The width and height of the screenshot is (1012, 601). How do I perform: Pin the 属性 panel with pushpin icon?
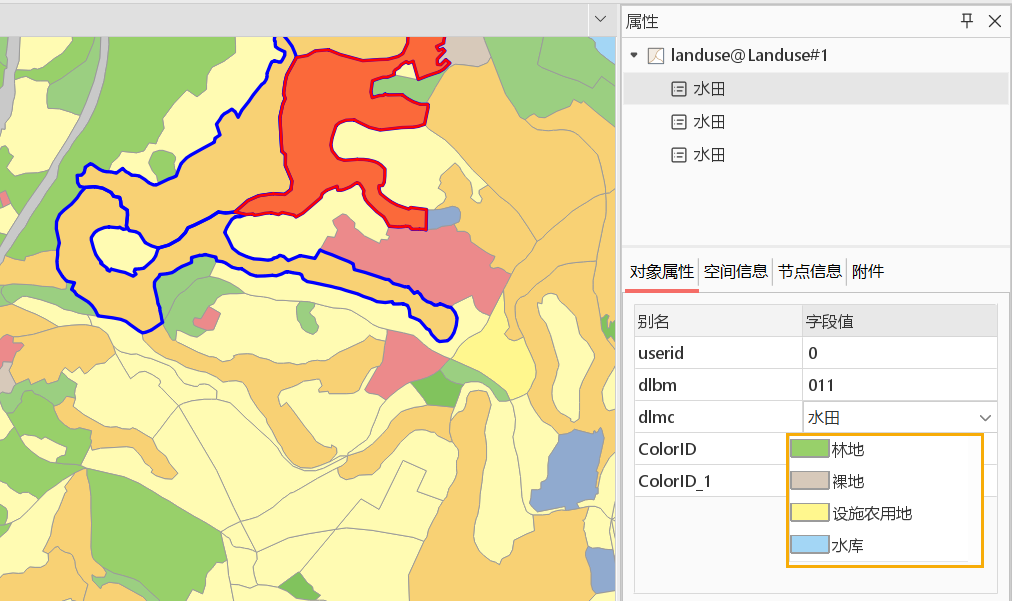(967, 21)
